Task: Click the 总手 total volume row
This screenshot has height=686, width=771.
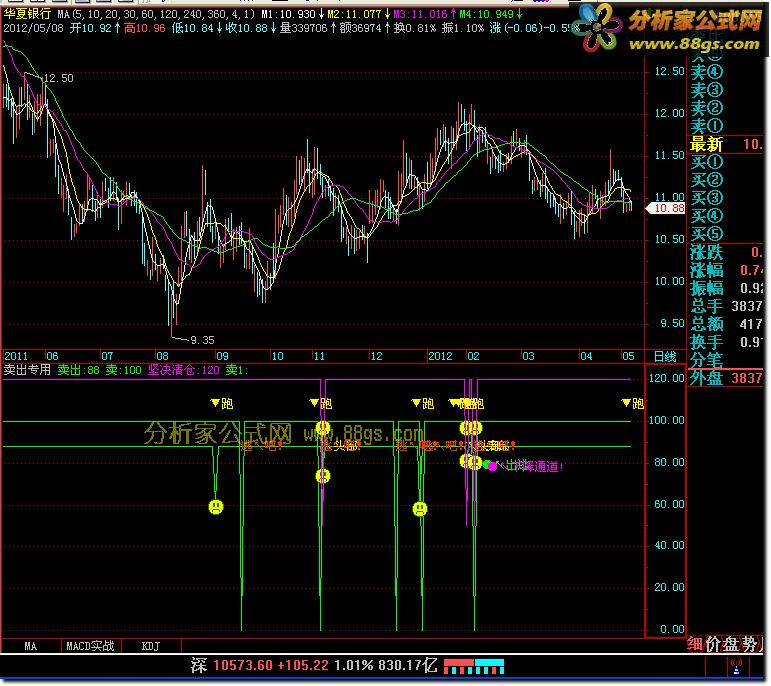Action: pos(727,306)
